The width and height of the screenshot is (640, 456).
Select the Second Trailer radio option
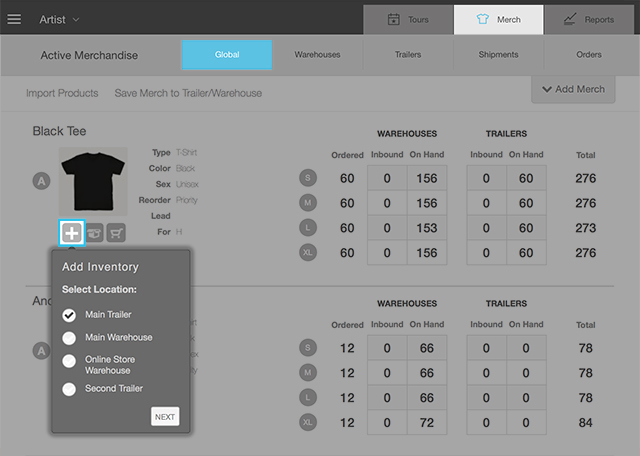(69, 388)
